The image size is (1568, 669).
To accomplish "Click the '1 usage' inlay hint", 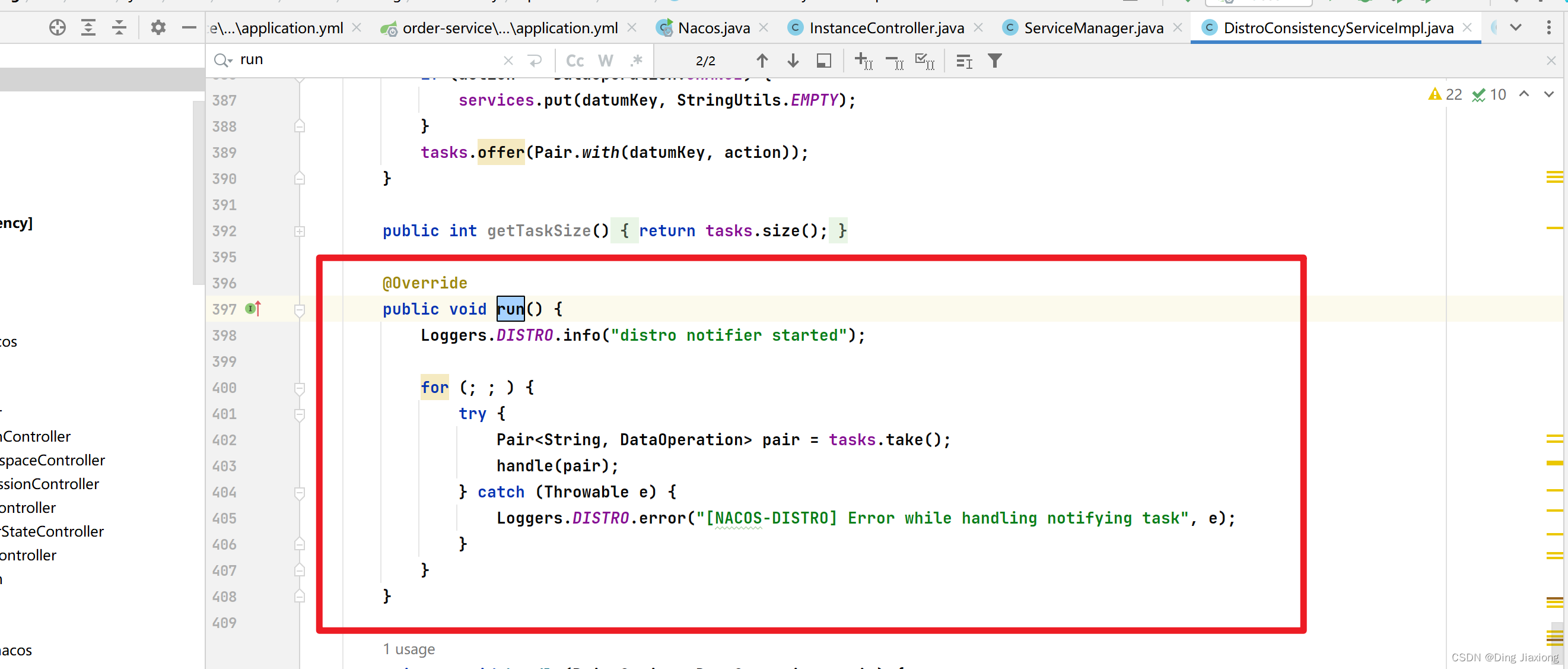I will pyautogui.click(x=409, y=649).
